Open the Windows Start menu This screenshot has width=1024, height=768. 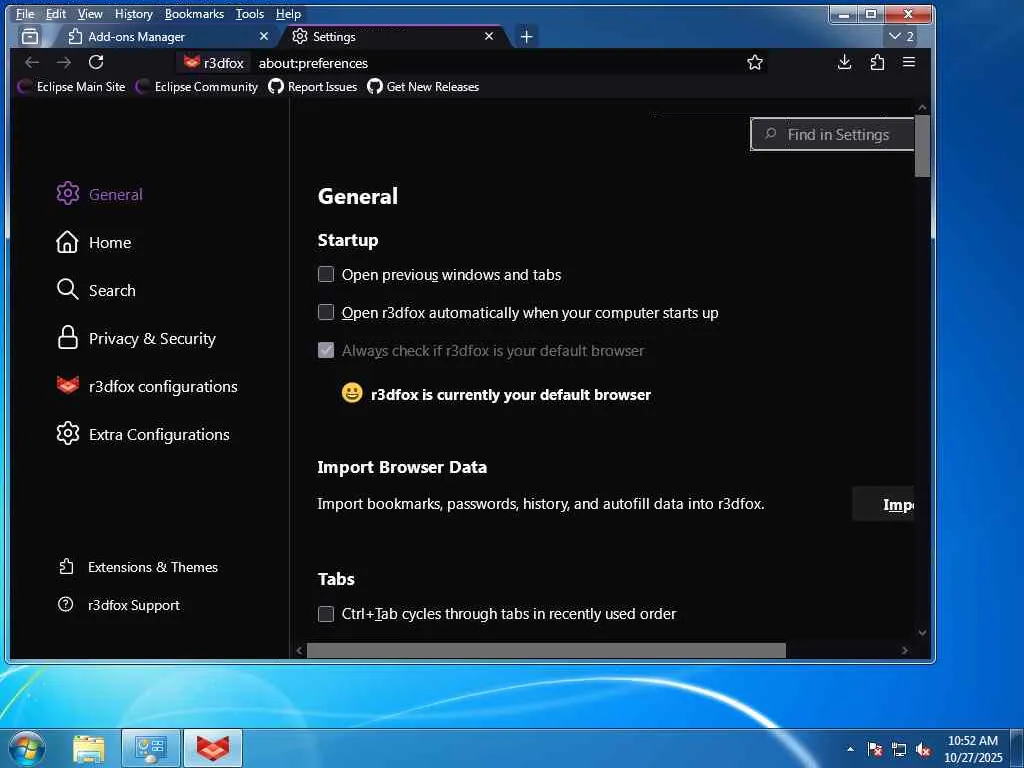click(x=27, y=748)
